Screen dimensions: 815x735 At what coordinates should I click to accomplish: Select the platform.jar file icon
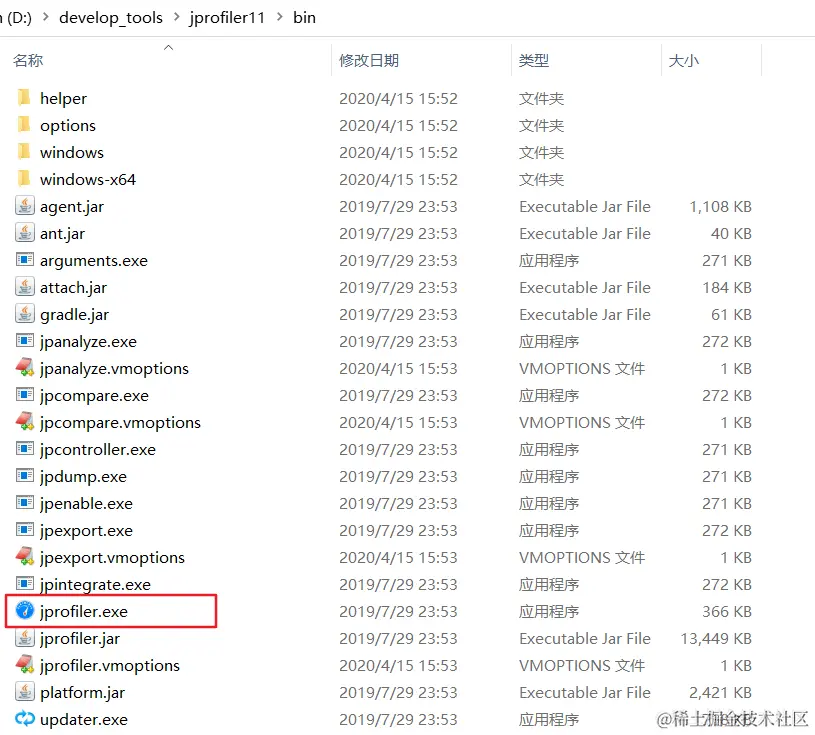25,692
